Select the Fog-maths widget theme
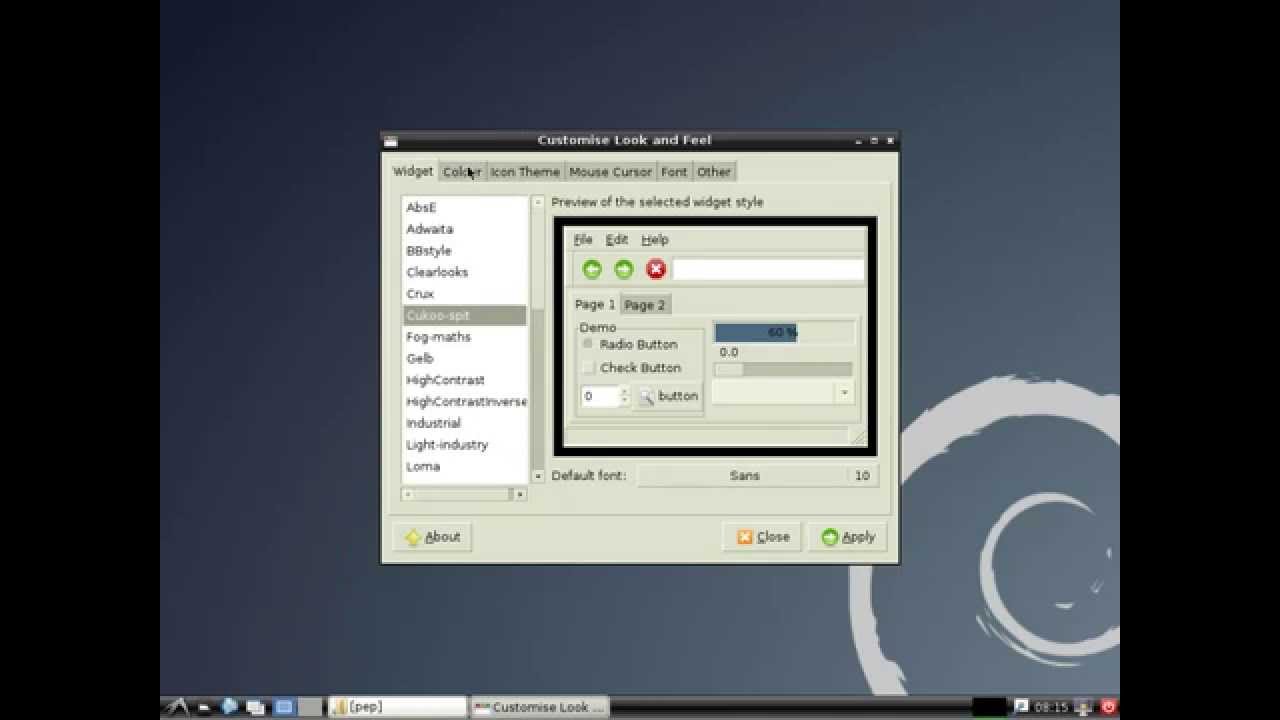The width and height of the screenshot is (1280, 720). pyautogui.click(x=465, y=337)
